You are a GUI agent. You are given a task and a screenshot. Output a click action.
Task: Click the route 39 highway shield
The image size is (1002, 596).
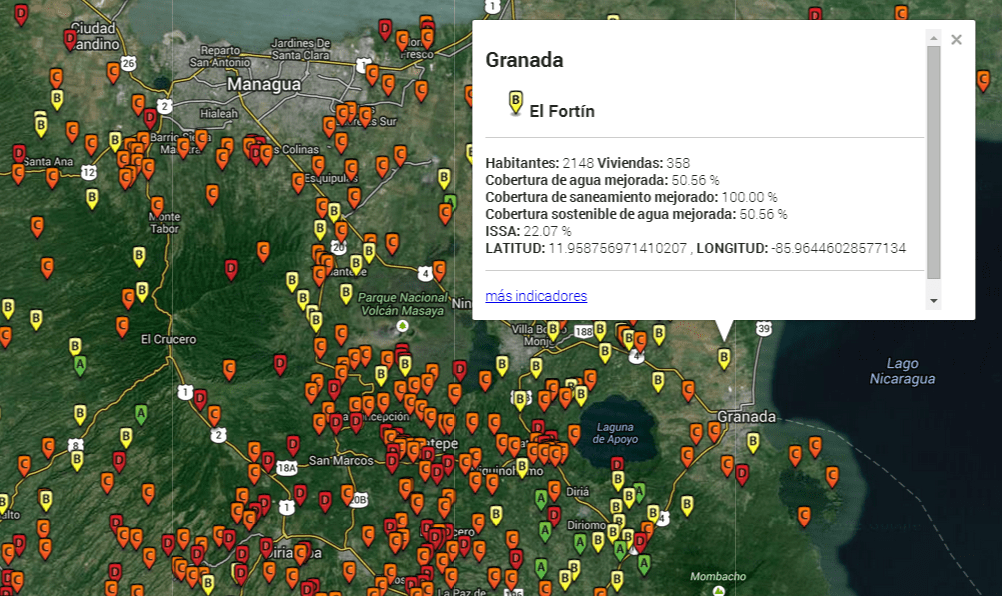[765, 328]
